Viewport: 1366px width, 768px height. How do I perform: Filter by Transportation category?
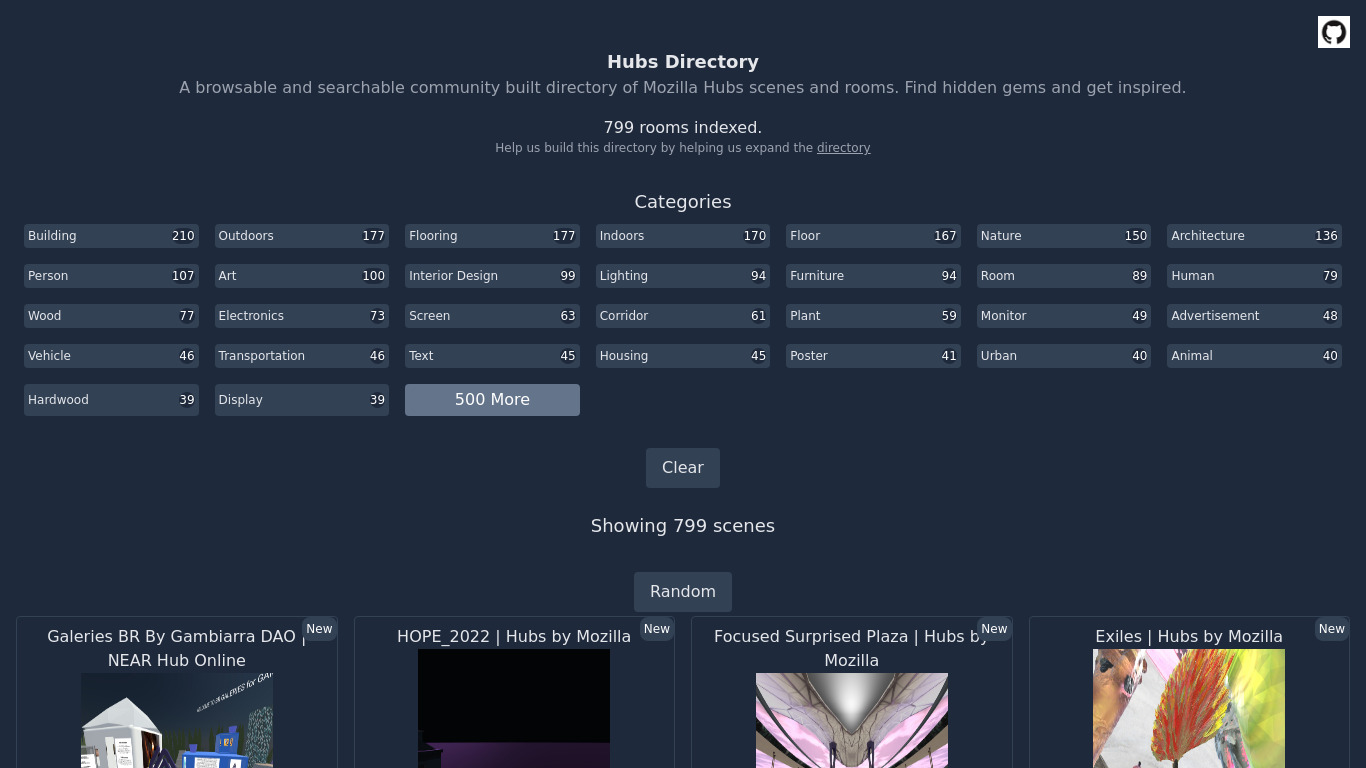pos(302,356)
